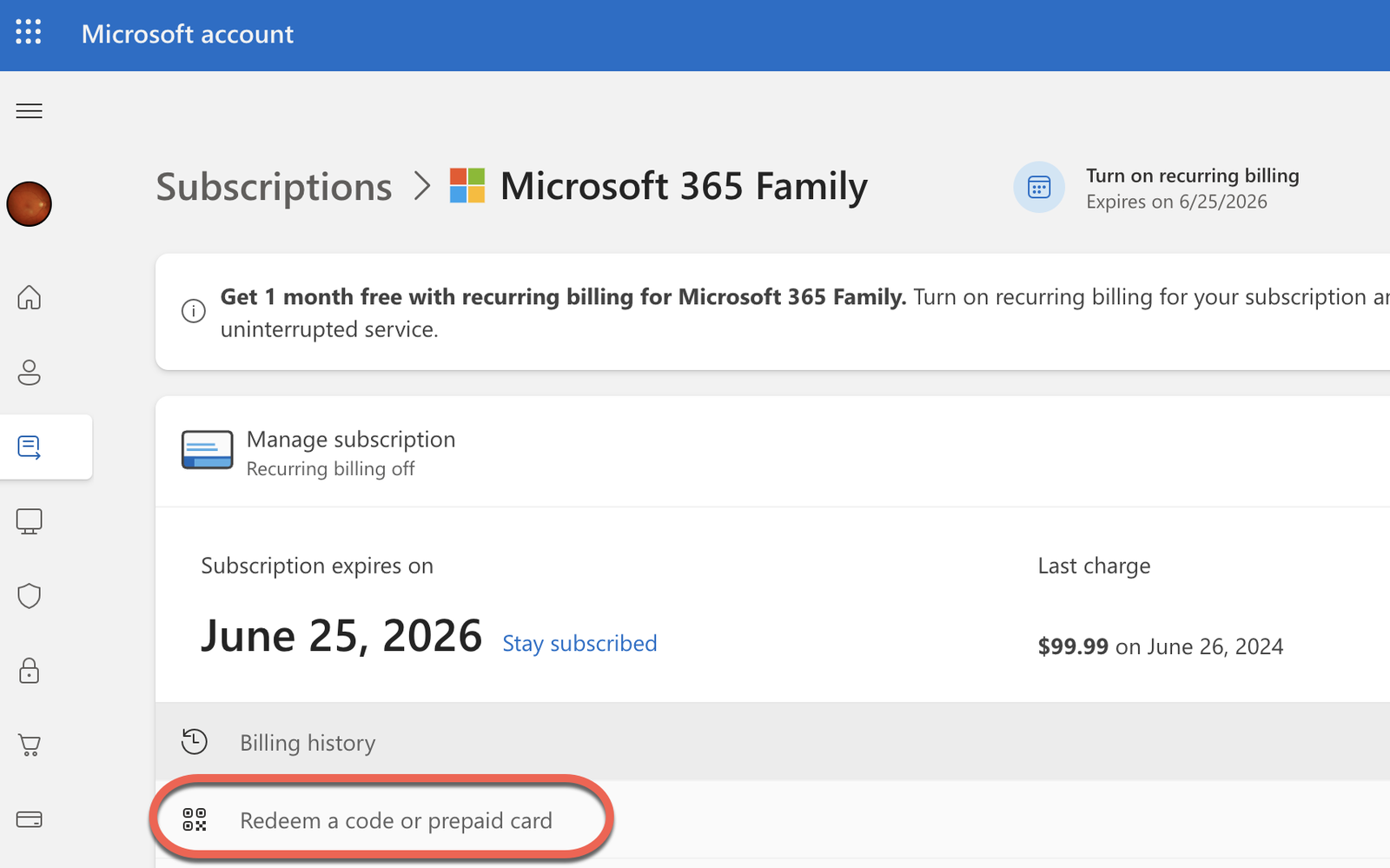This screenshot has width=1390, height=868.
Task: Go to Home in sidebar
Action: pyautogui.click(x=30, y=297)
